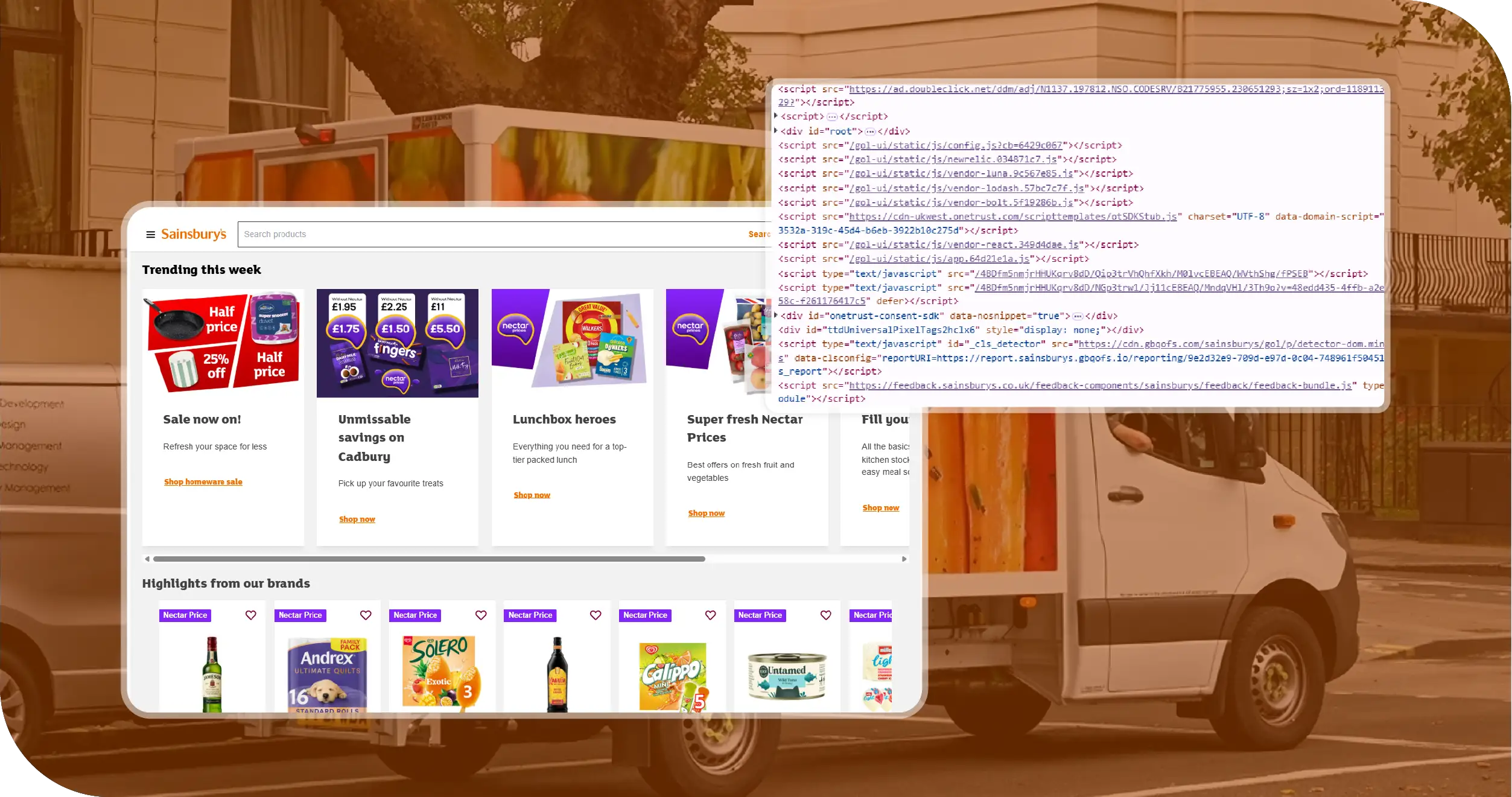Viewport: 1512px width, 797px height.
Task: Click Shop now under Cadbury savings
Action: [357, 519]
